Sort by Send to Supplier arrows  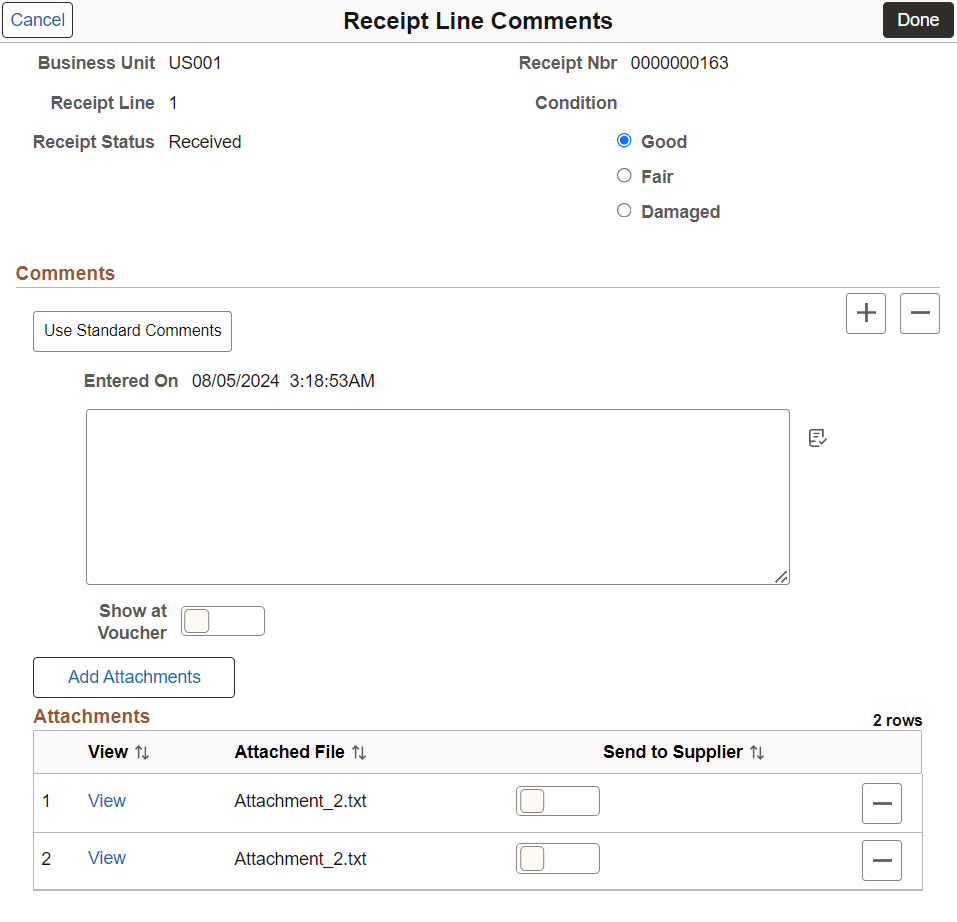(x=757, y=752)
